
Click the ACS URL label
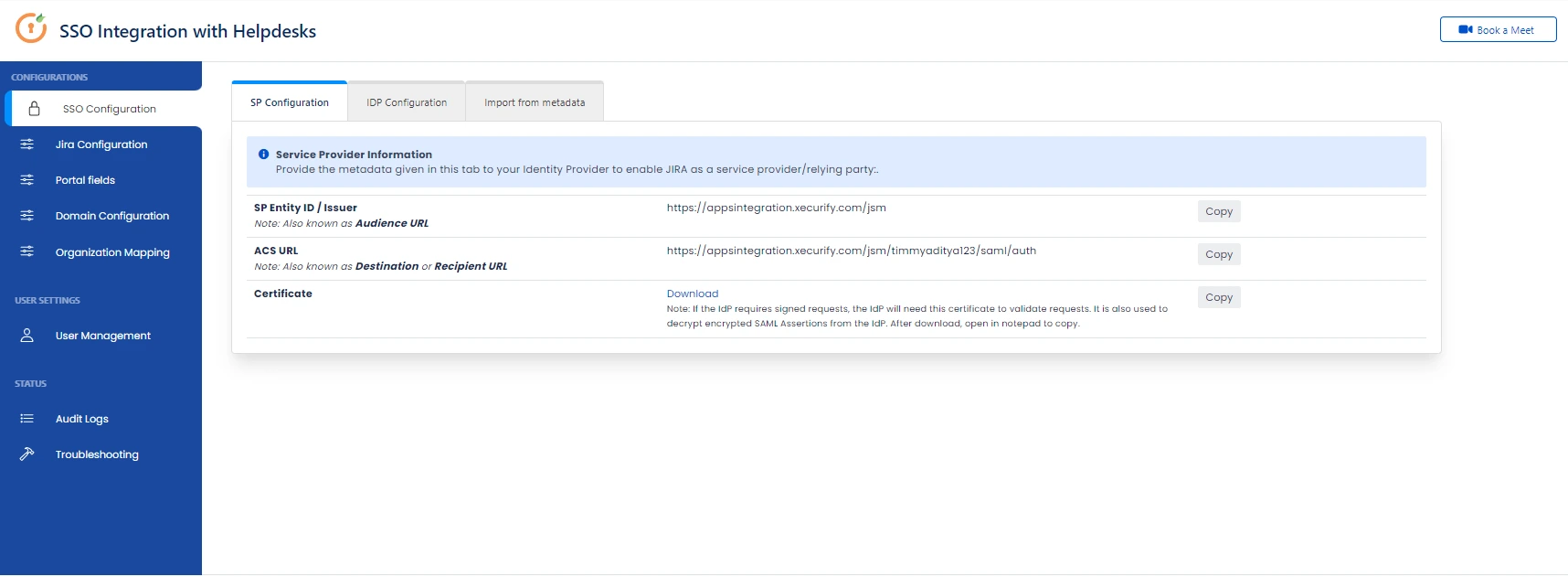(276, 251)
